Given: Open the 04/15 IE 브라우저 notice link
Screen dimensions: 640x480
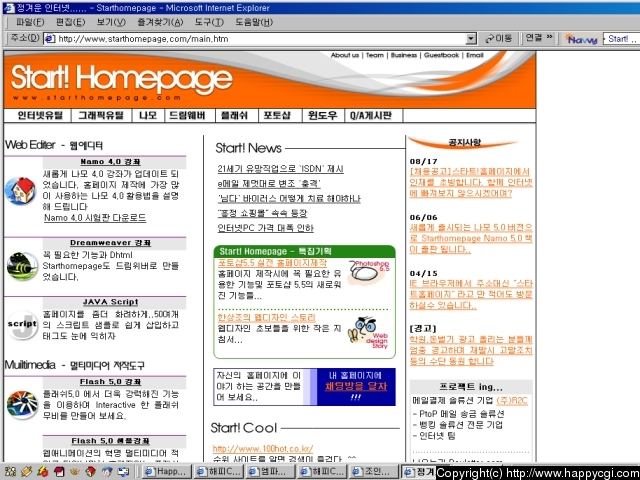Looking at the screenshot, I should (x=471, y=294).
